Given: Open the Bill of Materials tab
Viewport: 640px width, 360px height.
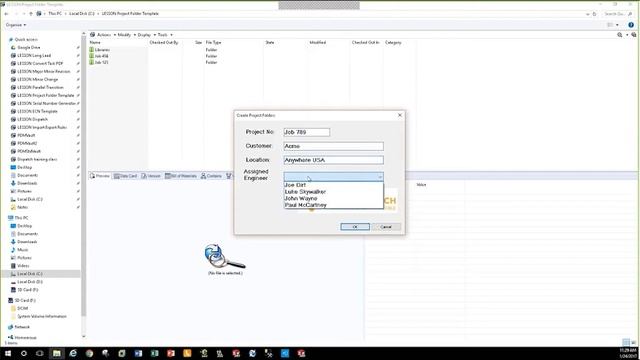Looking at the screenshot, I should coord(181,176).
